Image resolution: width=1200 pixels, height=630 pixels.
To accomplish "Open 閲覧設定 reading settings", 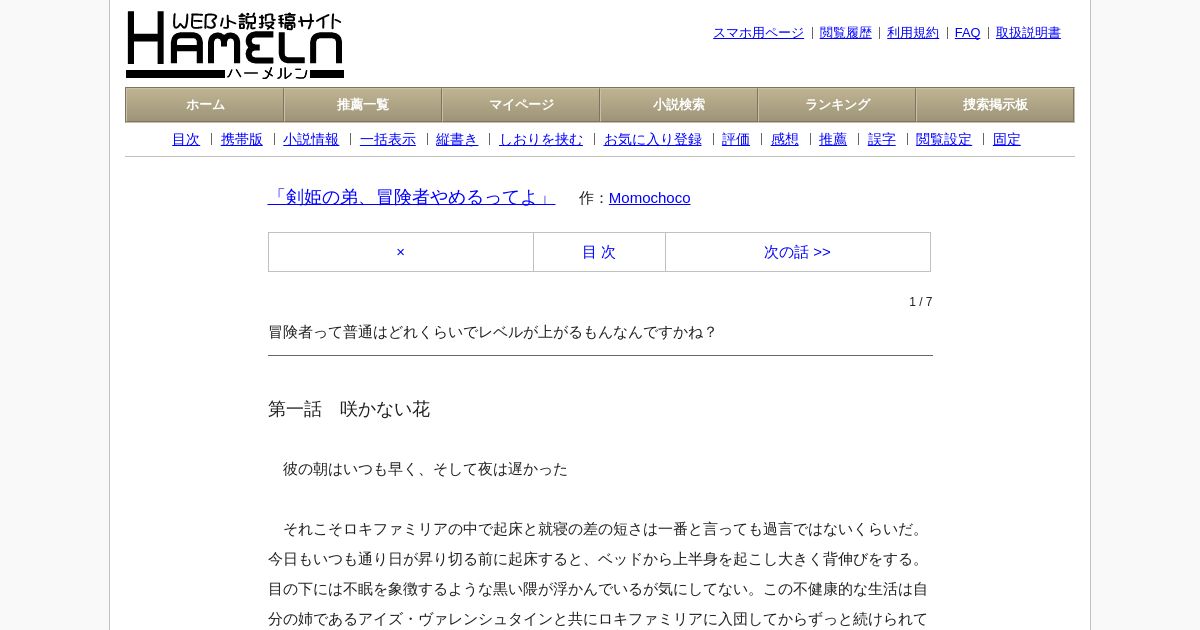I will (944, 140).
